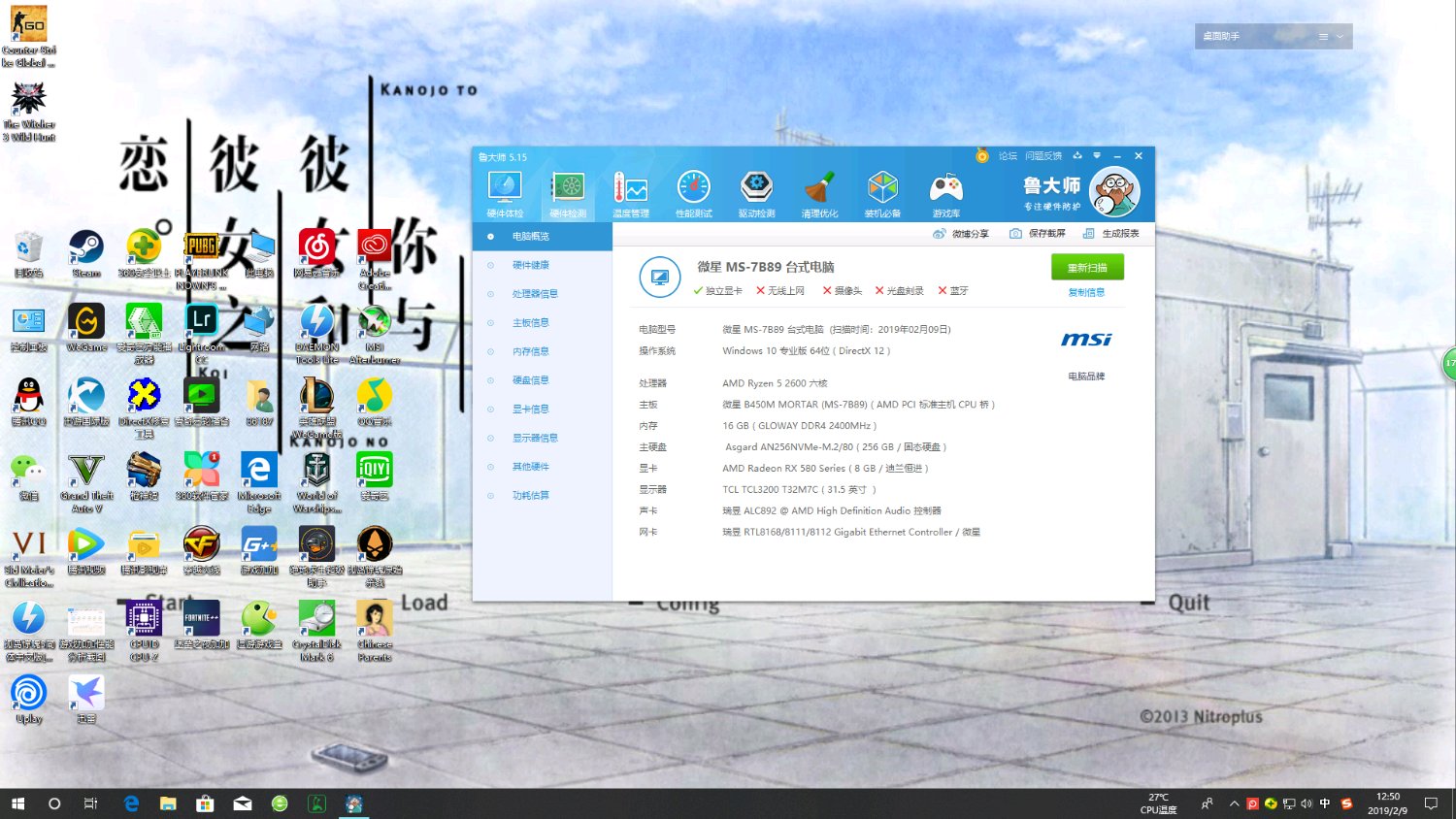Open Ludashi title bar dropdown menu arrow

pyautogui.click(x=1097, y=155)
